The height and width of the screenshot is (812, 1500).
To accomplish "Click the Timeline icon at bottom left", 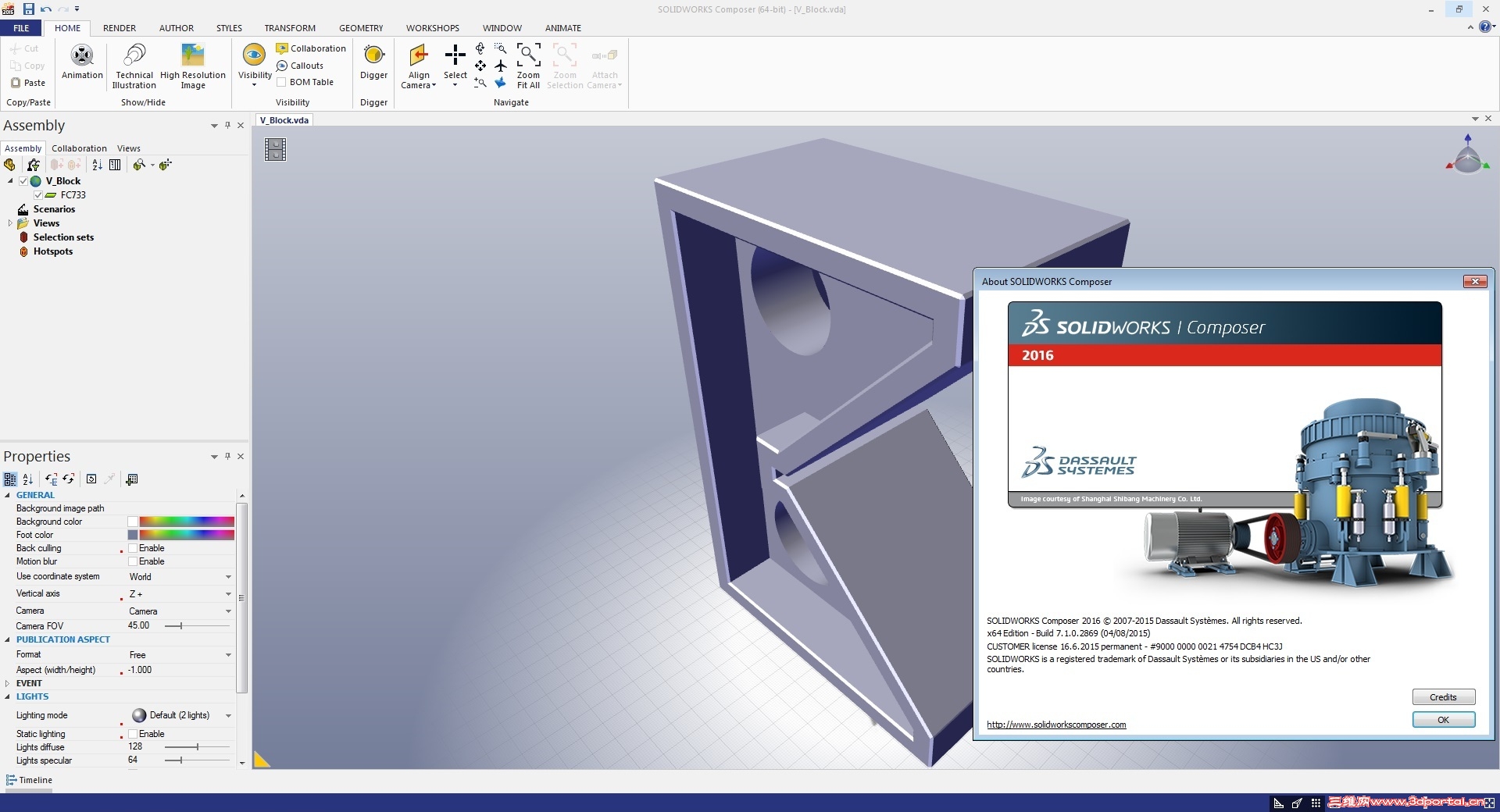I will (x=11, y=780).
